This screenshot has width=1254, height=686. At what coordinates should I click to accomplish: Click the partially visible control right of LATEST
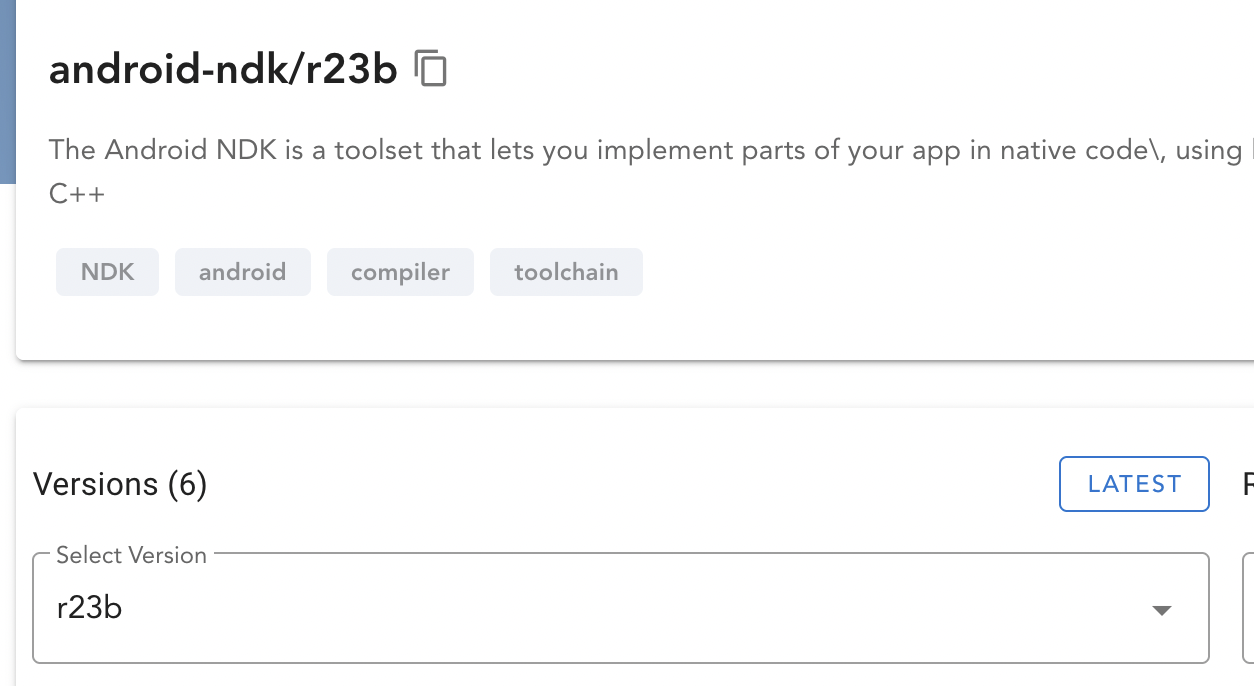point(1247,483)
